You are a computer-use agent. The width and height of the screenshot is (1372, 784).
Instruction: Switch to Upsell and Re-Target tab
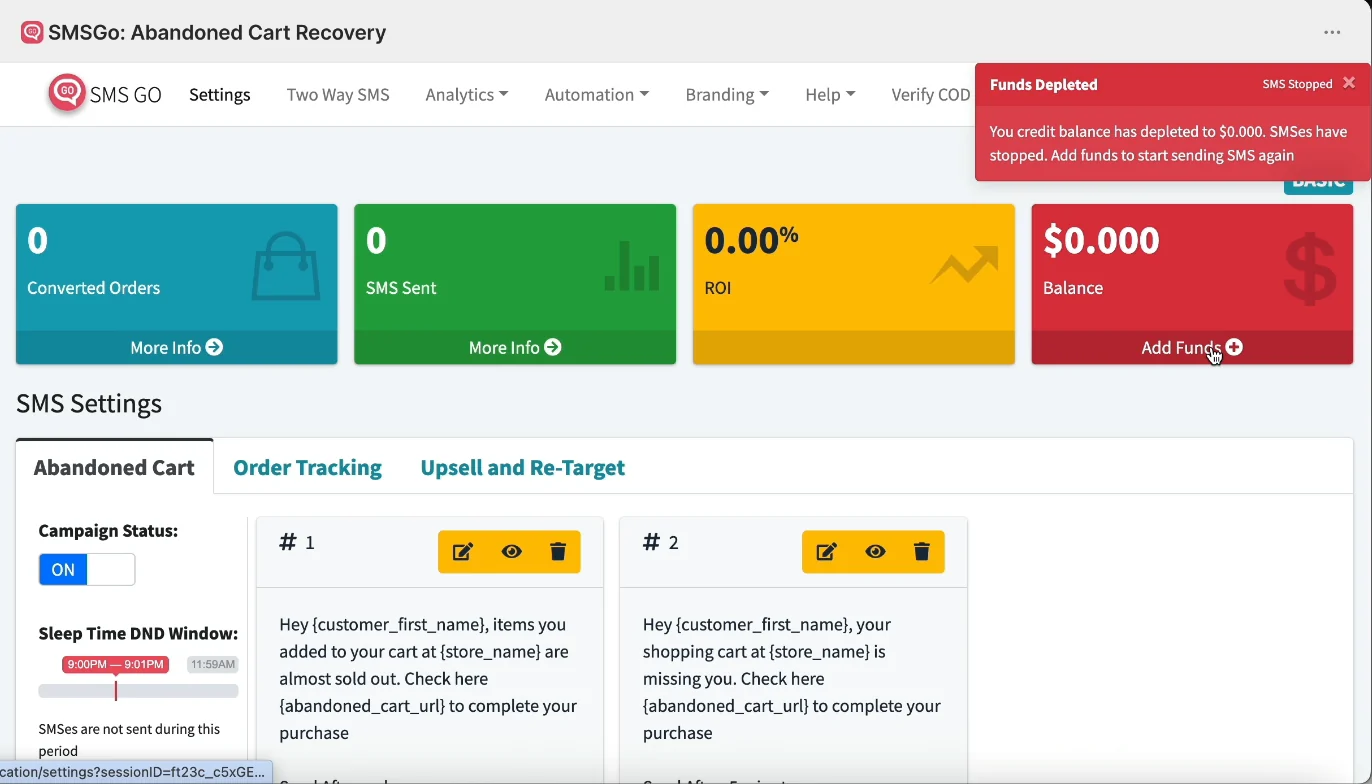click(x=523, y=468)
